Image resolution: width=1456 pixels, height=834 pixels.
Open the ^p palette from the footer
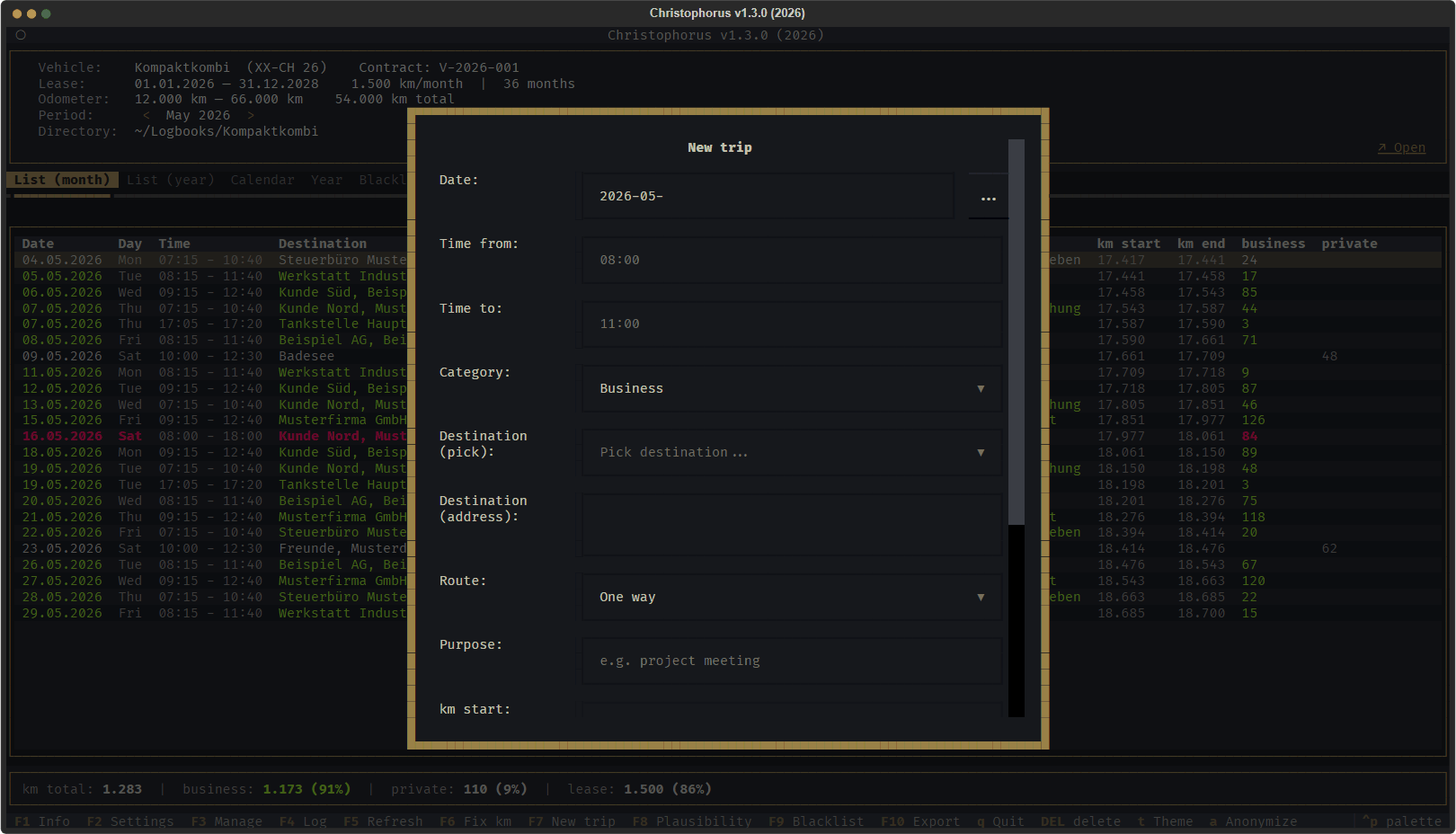point(1402,821)
